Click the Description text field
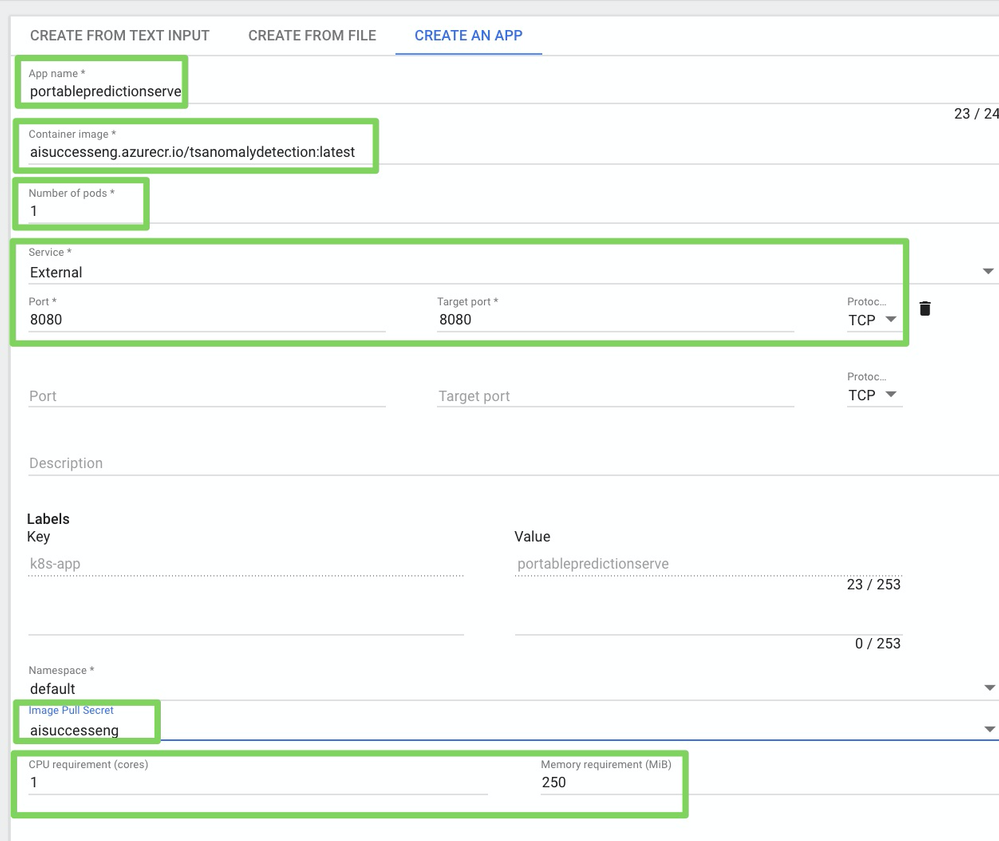 (500, 463)
